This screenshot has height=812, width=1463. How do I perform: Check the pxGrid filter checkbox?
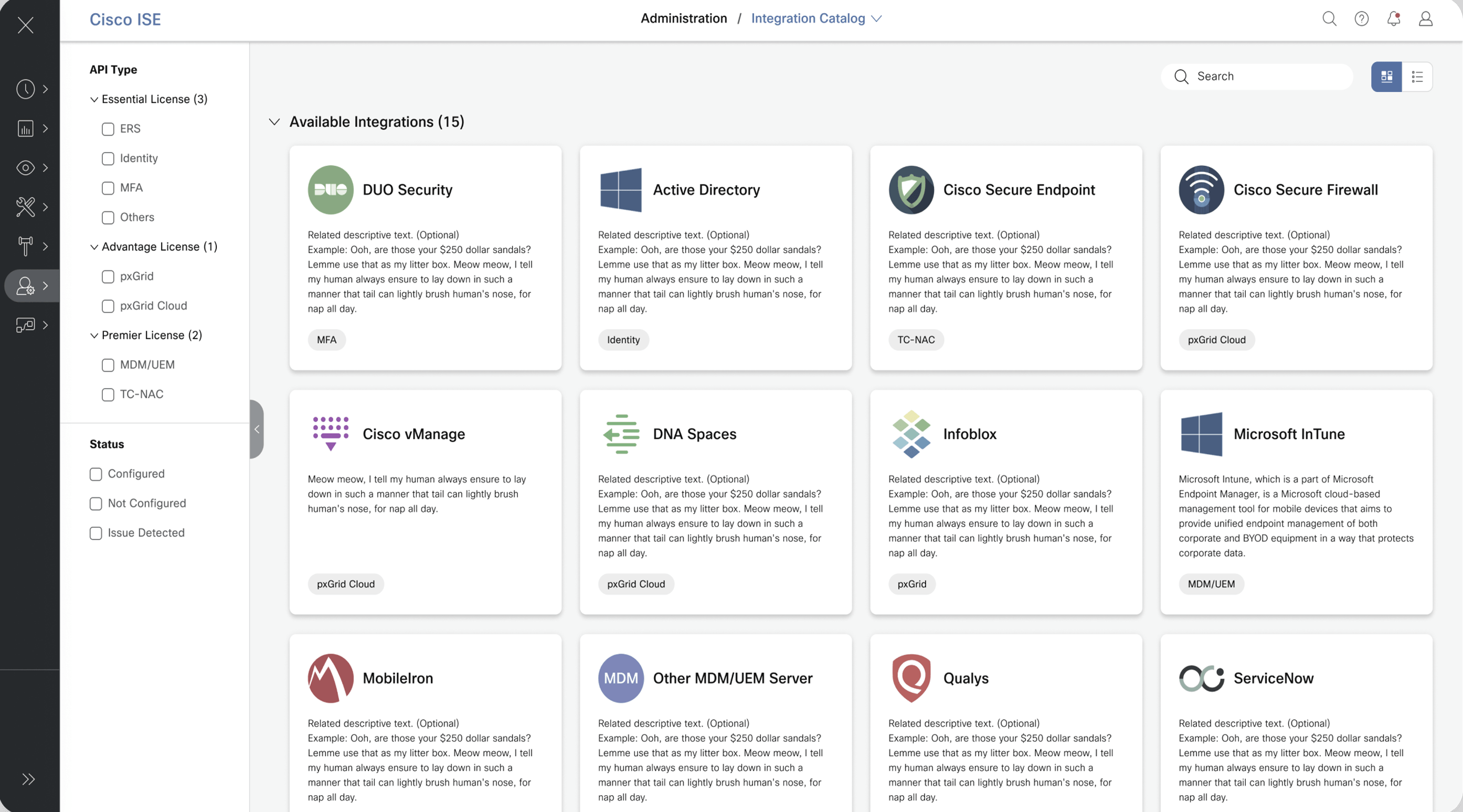point(108,276)
